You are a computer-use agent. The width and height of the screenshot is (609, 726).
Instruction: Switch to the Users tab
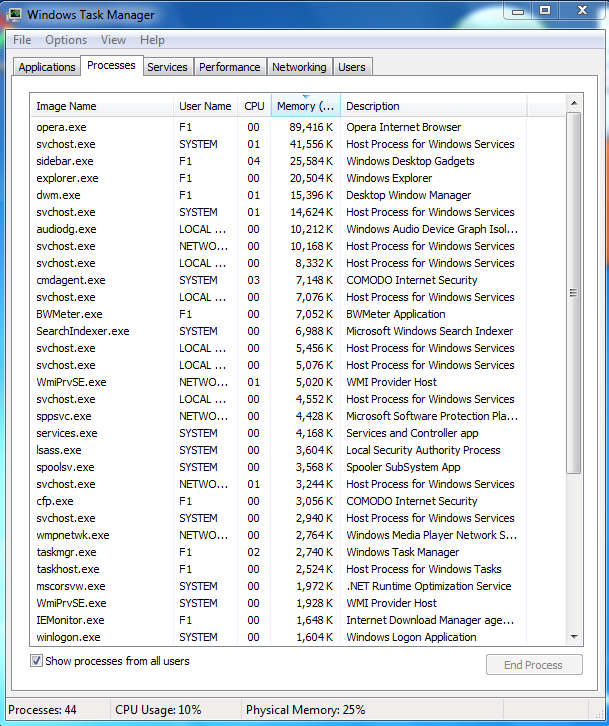pos(352,67)
